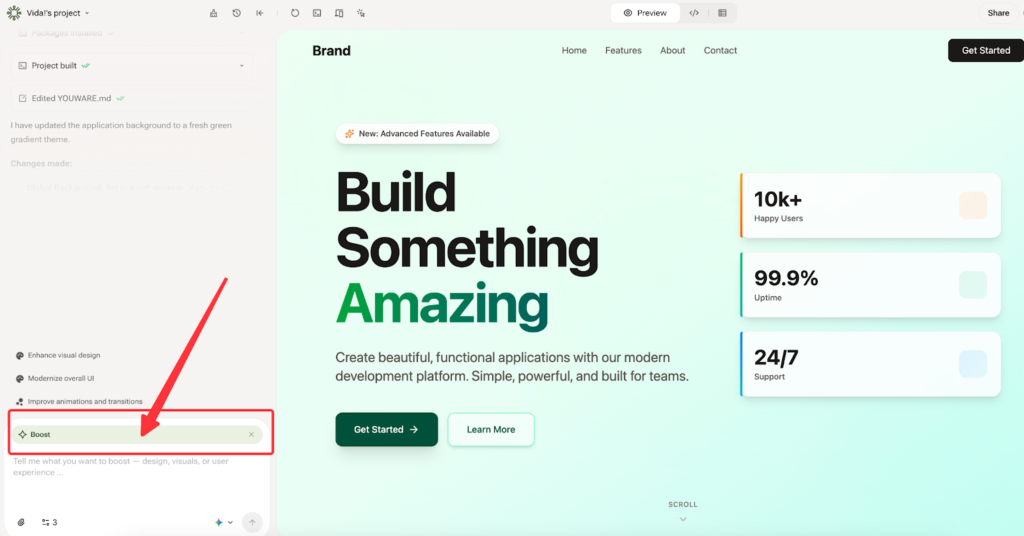Open the version history clock icon

tap(237, 13)
